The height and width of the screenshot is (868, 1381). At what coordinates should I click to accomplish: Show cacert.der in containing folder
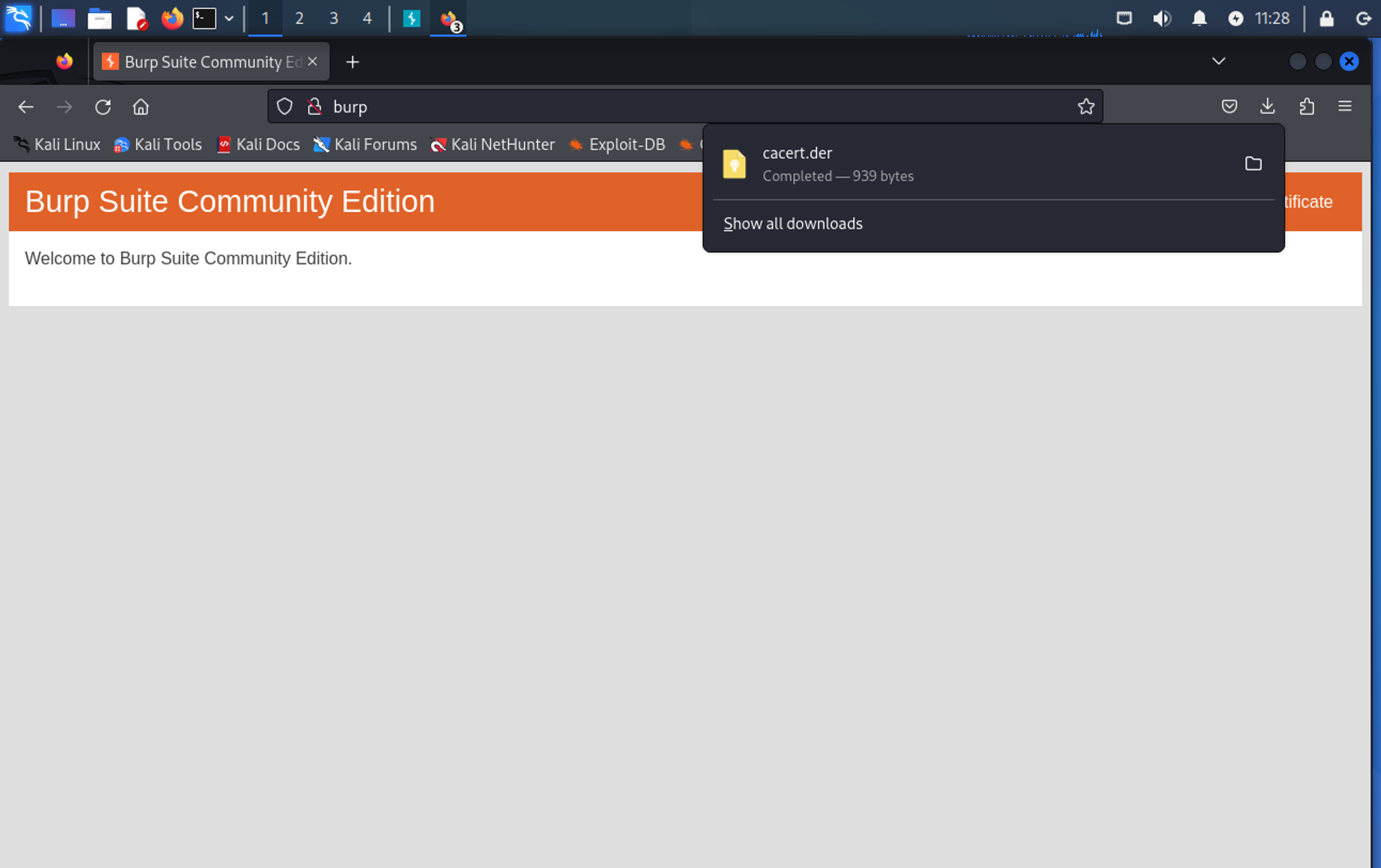[1253, 164]
